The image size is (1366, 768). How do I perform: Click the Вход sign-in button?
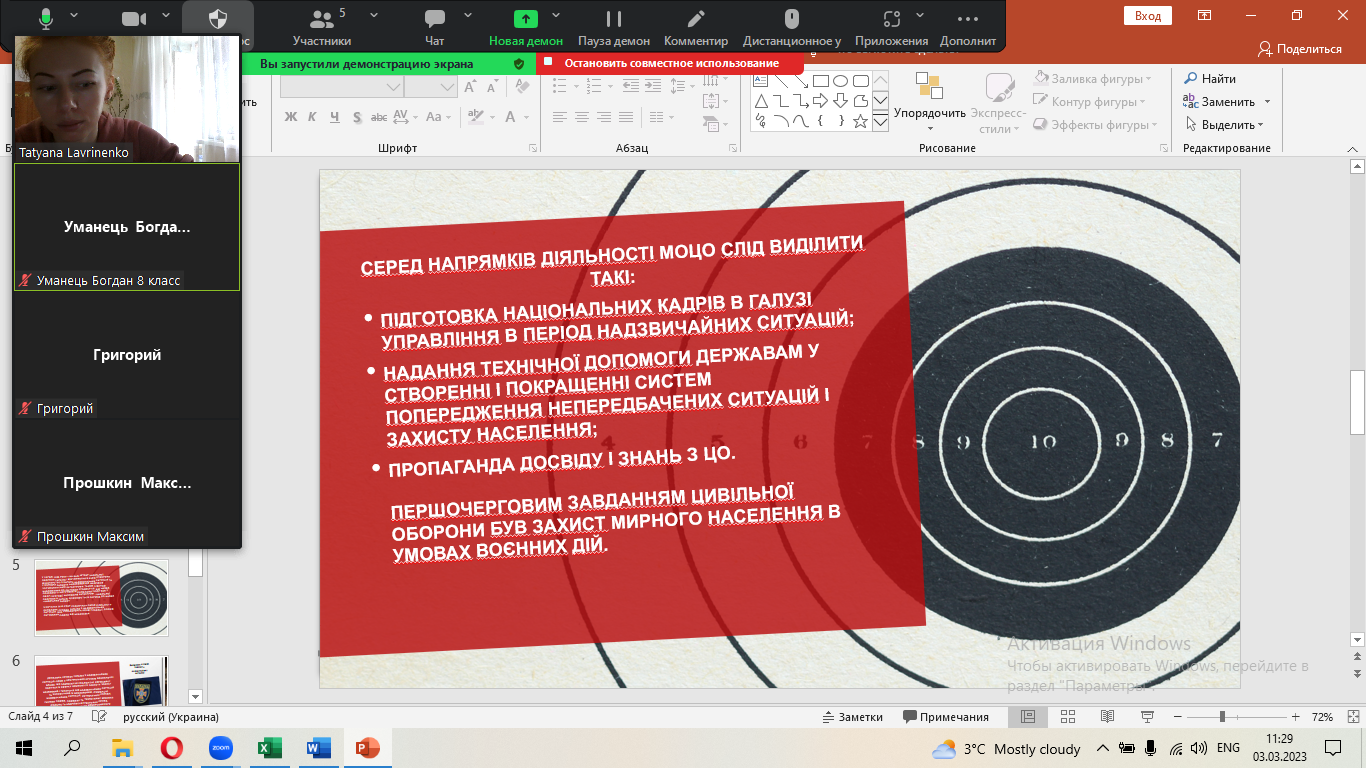click(1148, 15)
